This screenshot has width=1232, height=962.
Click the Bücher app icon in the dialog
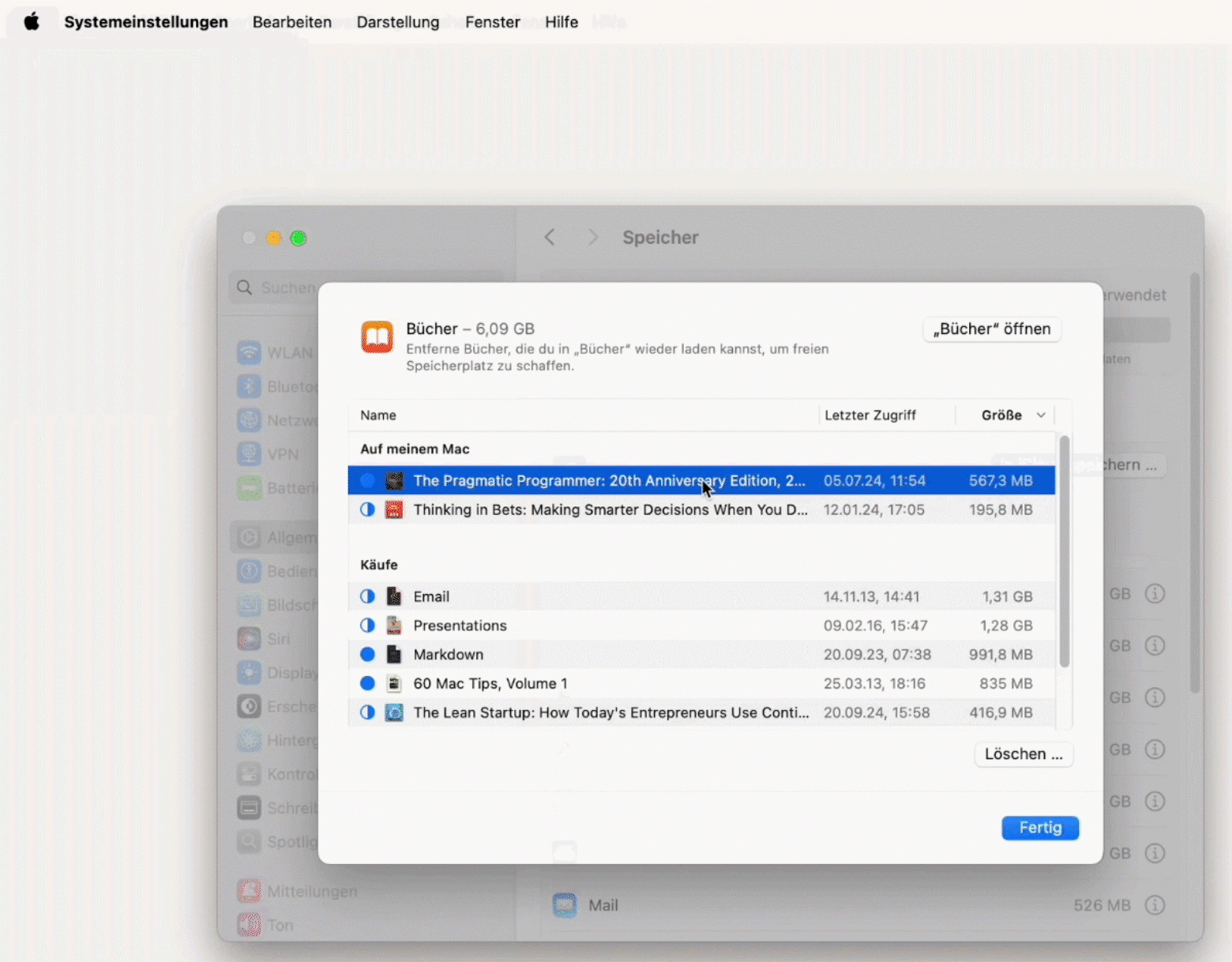pyautogui.click(x=377, y=336)
